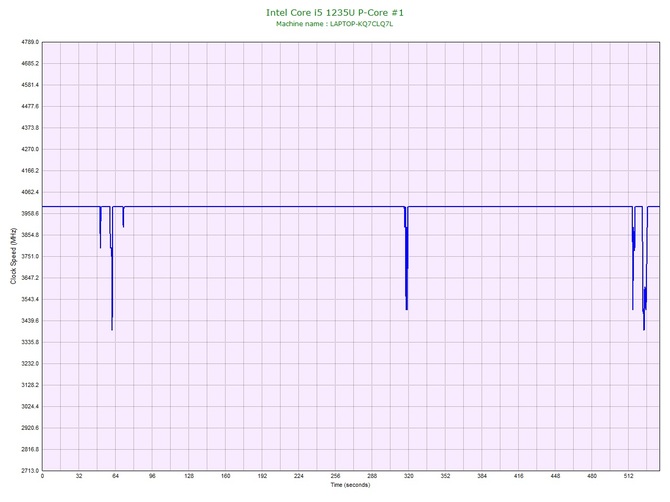The image size is (670, 502).
Task: Click the 416 tick on time axis
Action: (x=519, y=476)
